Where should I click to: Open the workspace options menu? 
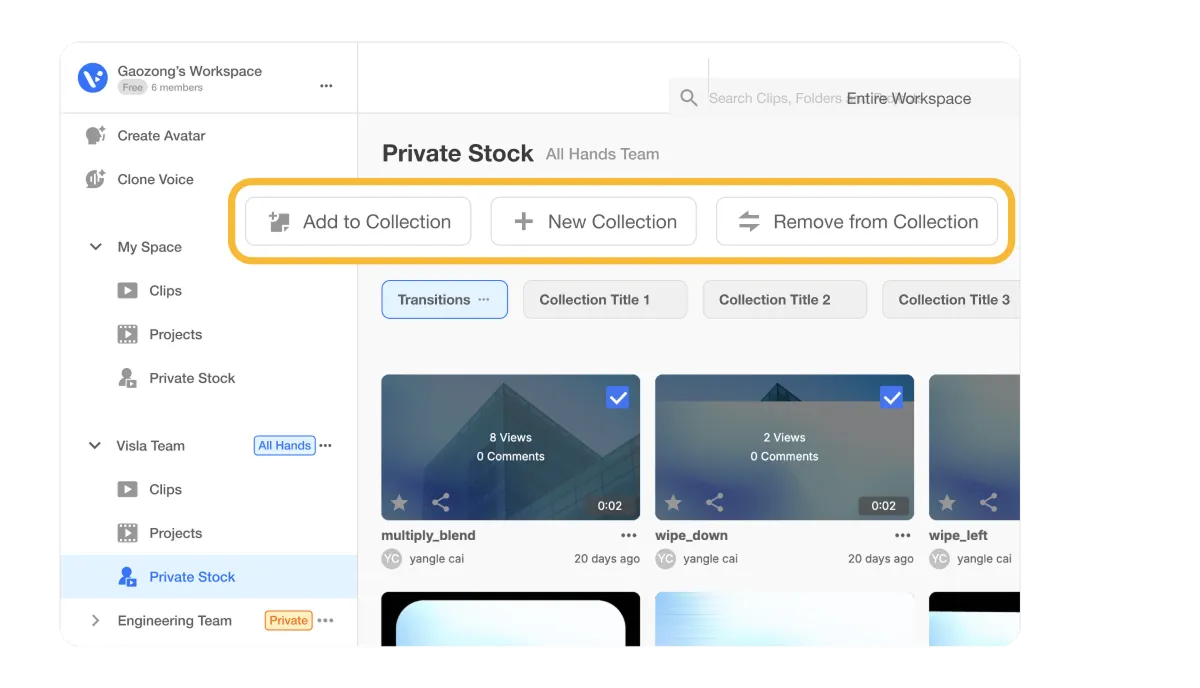pyautogui.click(x=326, y=86)
